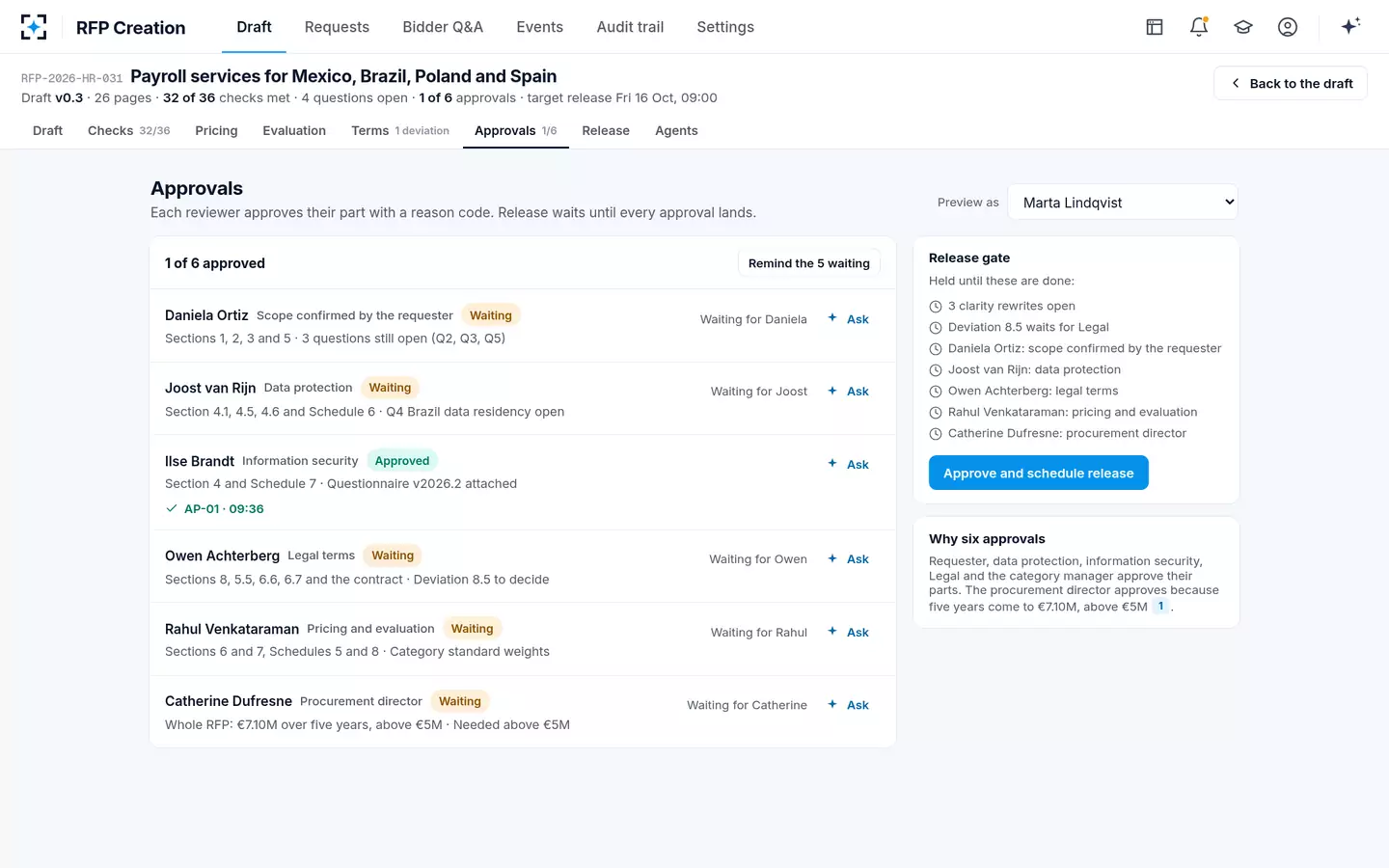Open the Preview as Marta Lindqvist dropdown
Screen dimensions: 1389x868
(x=1123, y=203)
